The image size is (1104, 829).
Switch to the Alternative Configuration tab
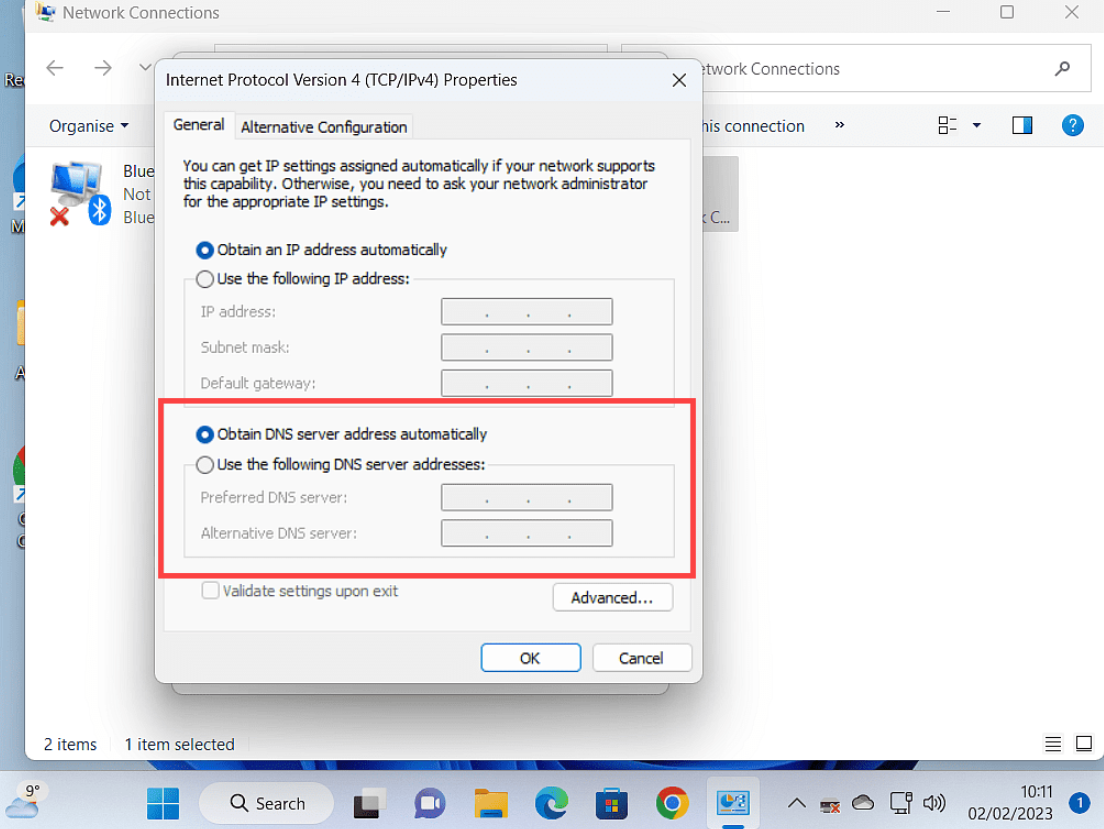point(323,127)
